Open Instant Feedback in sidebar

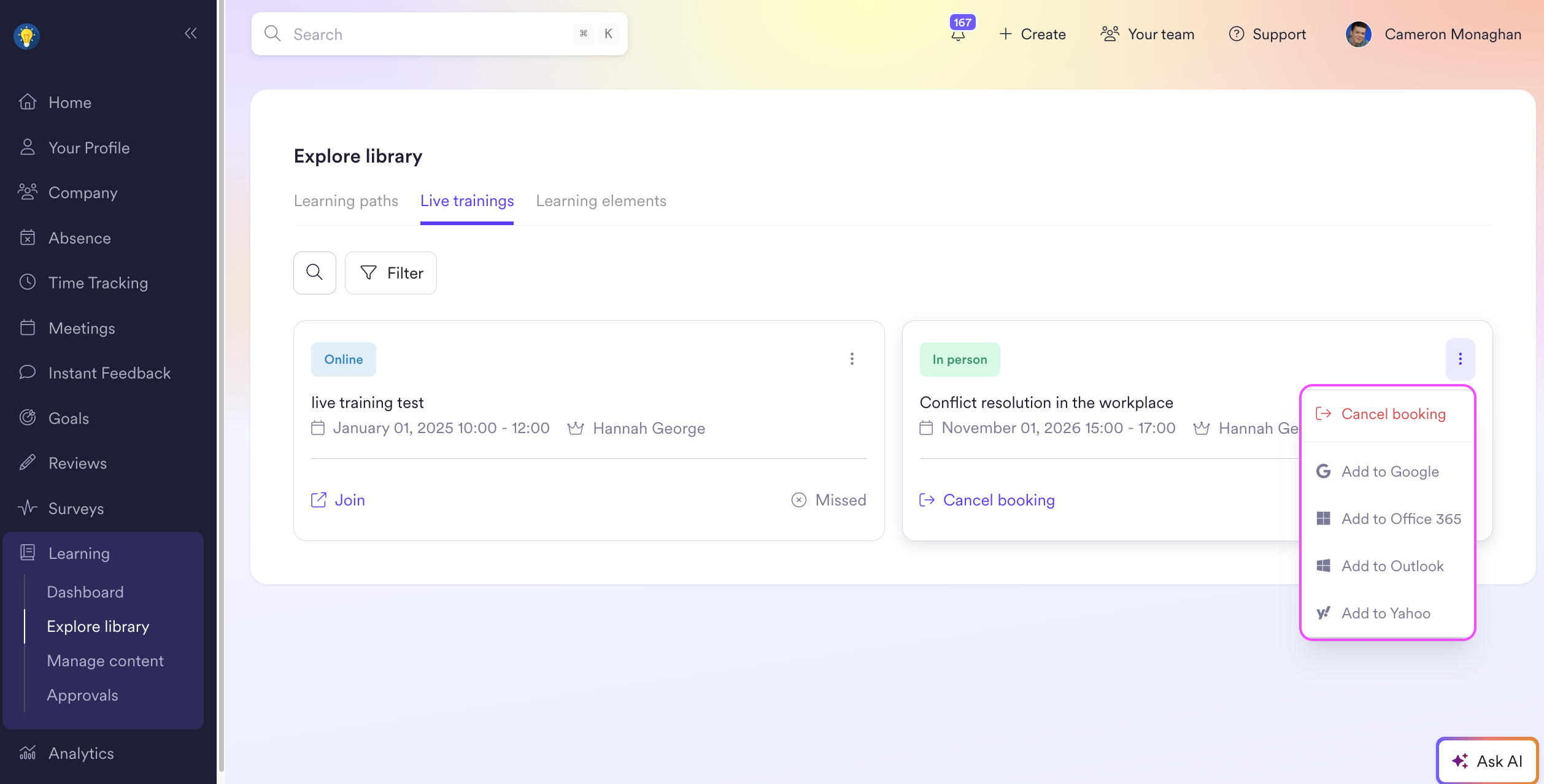click(109, 373)
